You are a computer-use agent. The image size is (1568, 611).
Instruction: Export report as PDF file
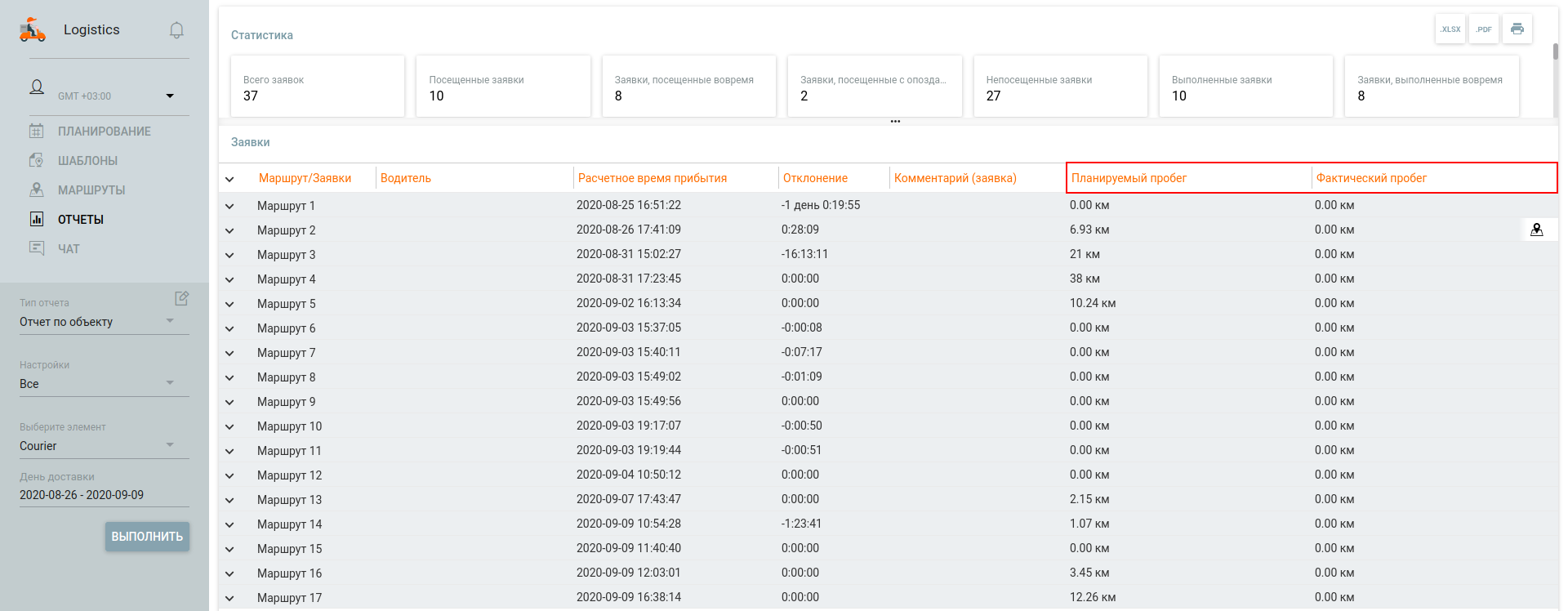pyautogui.click(x=1484, y=29)
